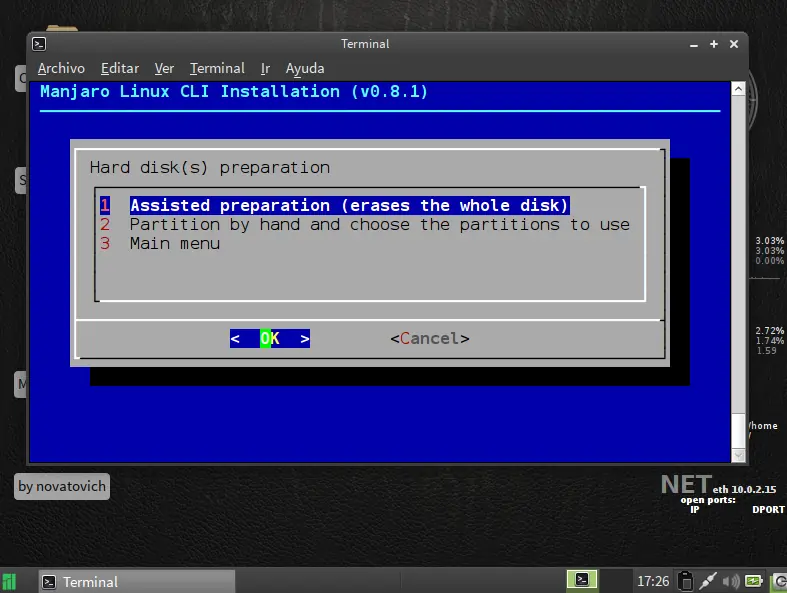The height and width of the screenshot is (593, 787).
Task: Maximize the Terminal window
Action: pyautogui.click(x=714, y=44)
